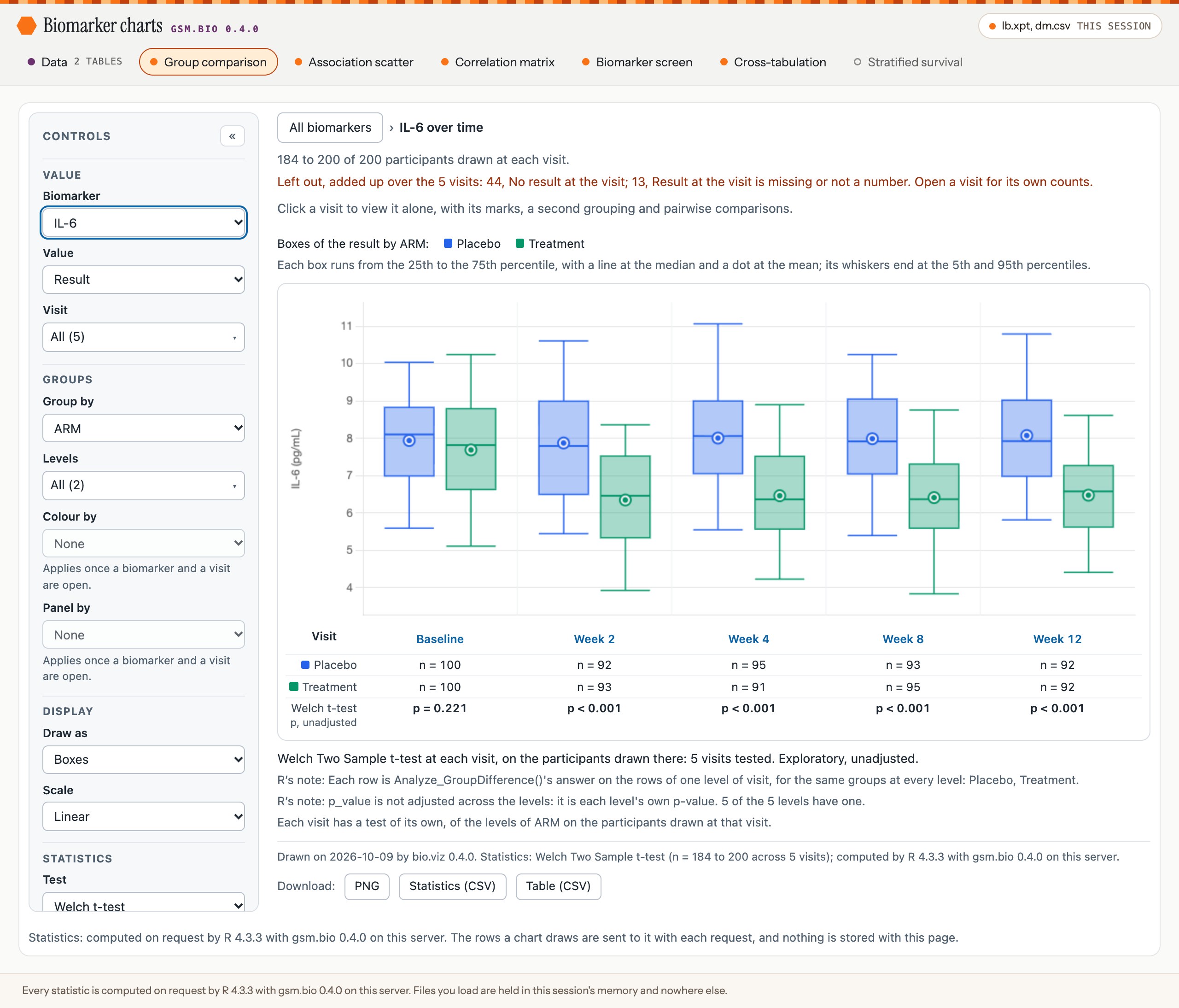Open the Baseline visit link
1179x1008 pixels.
click(x=440, y=639)
